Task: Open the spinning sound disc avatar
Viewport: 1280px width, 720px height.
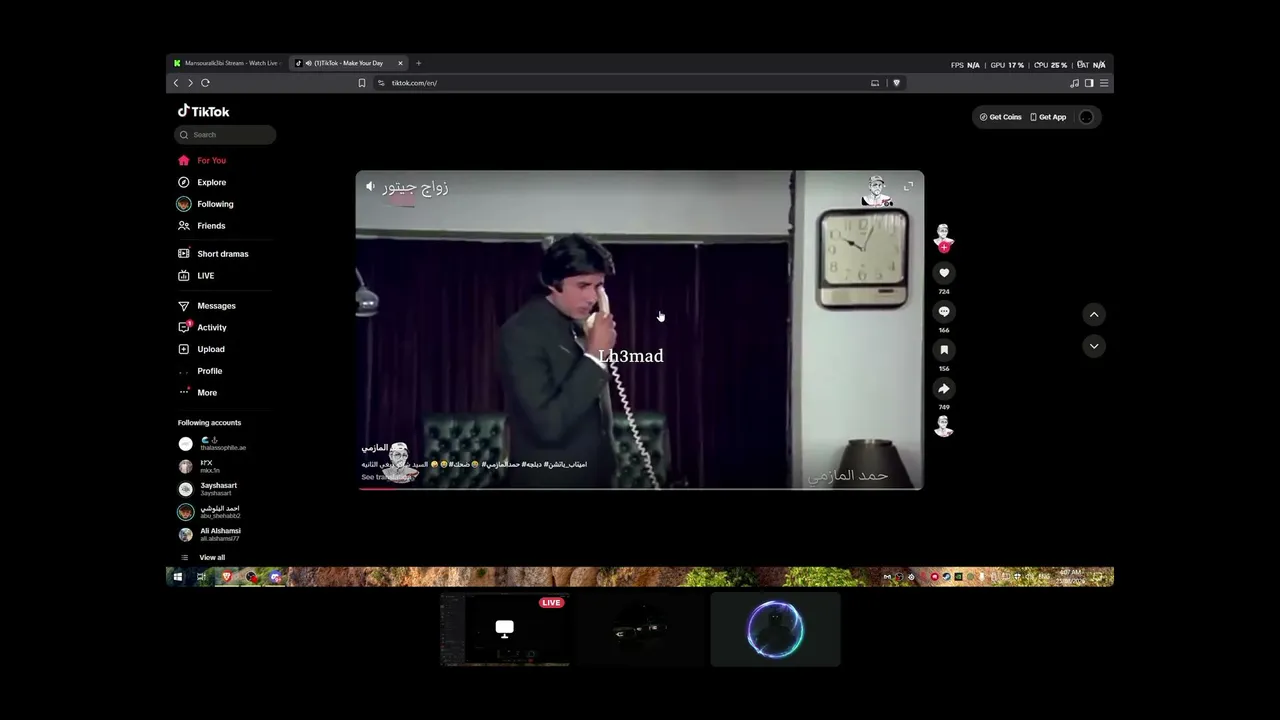Action: 944,427
